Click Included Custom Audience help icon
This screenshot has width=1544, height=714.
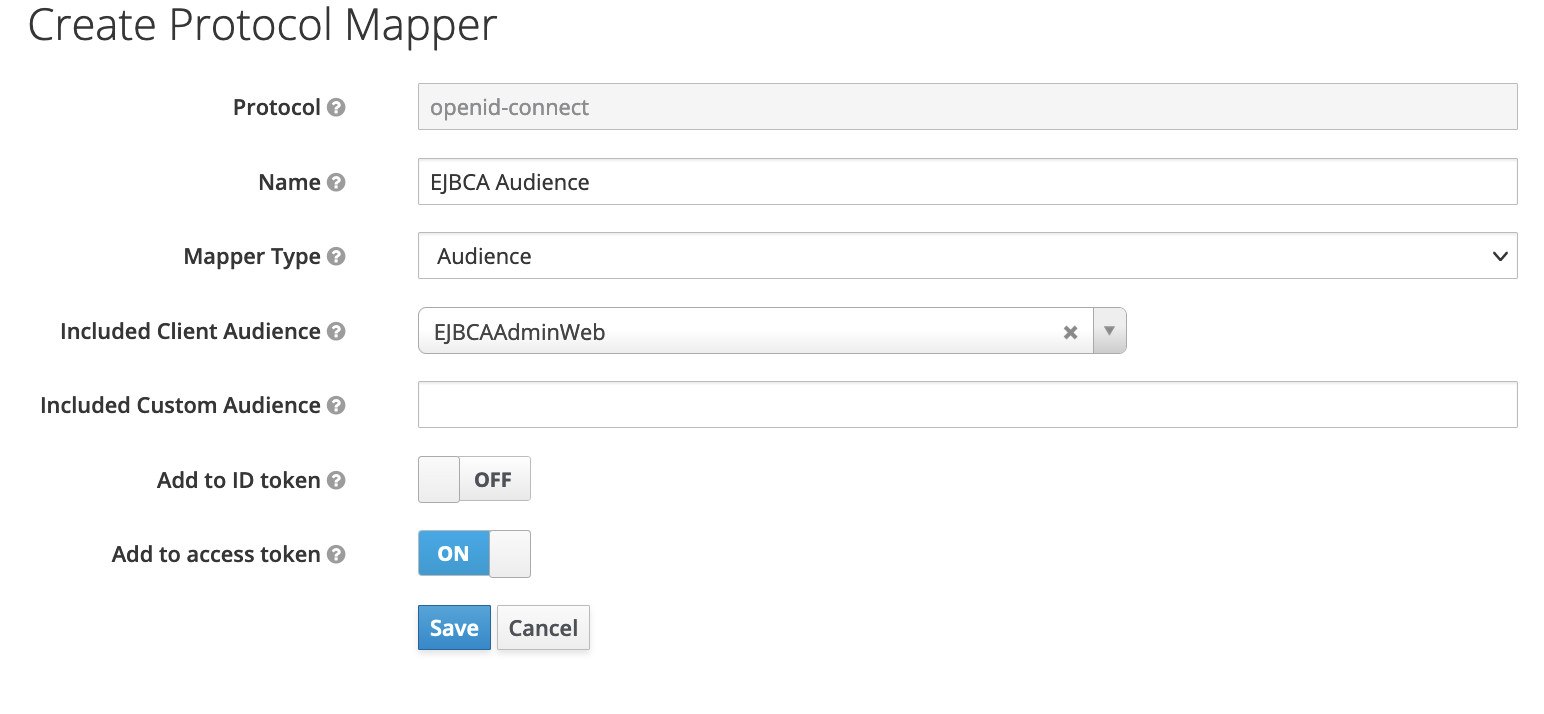(x=336, y=405)
